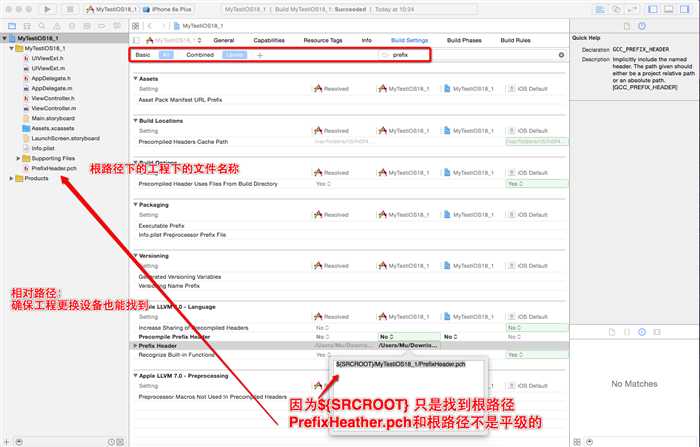Collapse the Assets settings section

tap(135, 79)
